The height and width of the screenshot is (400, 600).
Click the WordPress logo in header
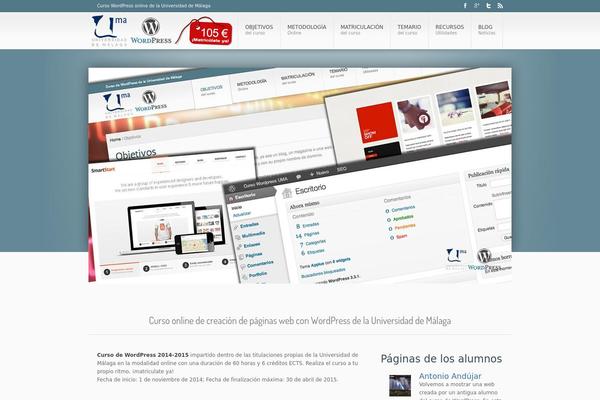(x=151, y=31)
